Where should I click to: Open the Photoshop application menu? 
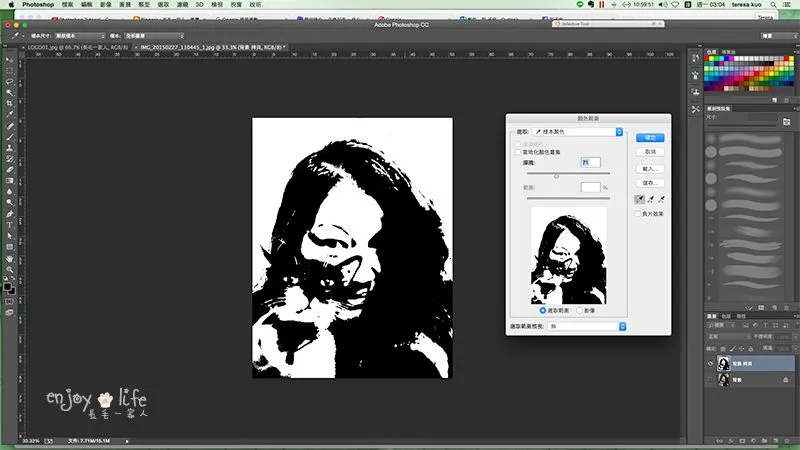[38, 5]
